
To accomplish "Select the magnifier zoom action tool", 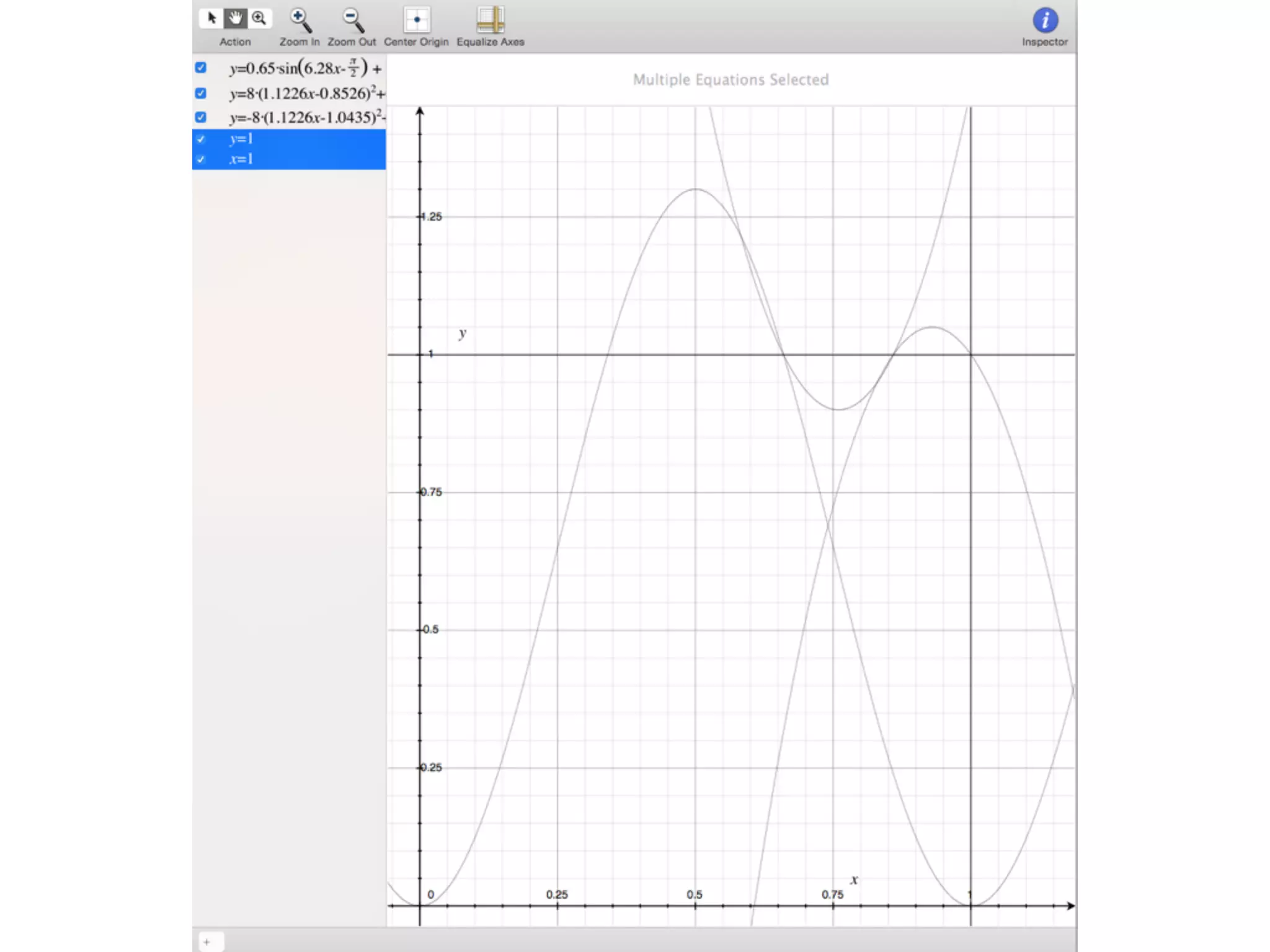I will pyautogui.click(x=259, y=18).
